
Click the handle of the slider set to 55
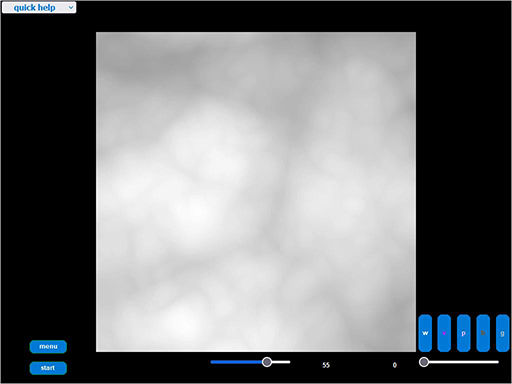267,362
